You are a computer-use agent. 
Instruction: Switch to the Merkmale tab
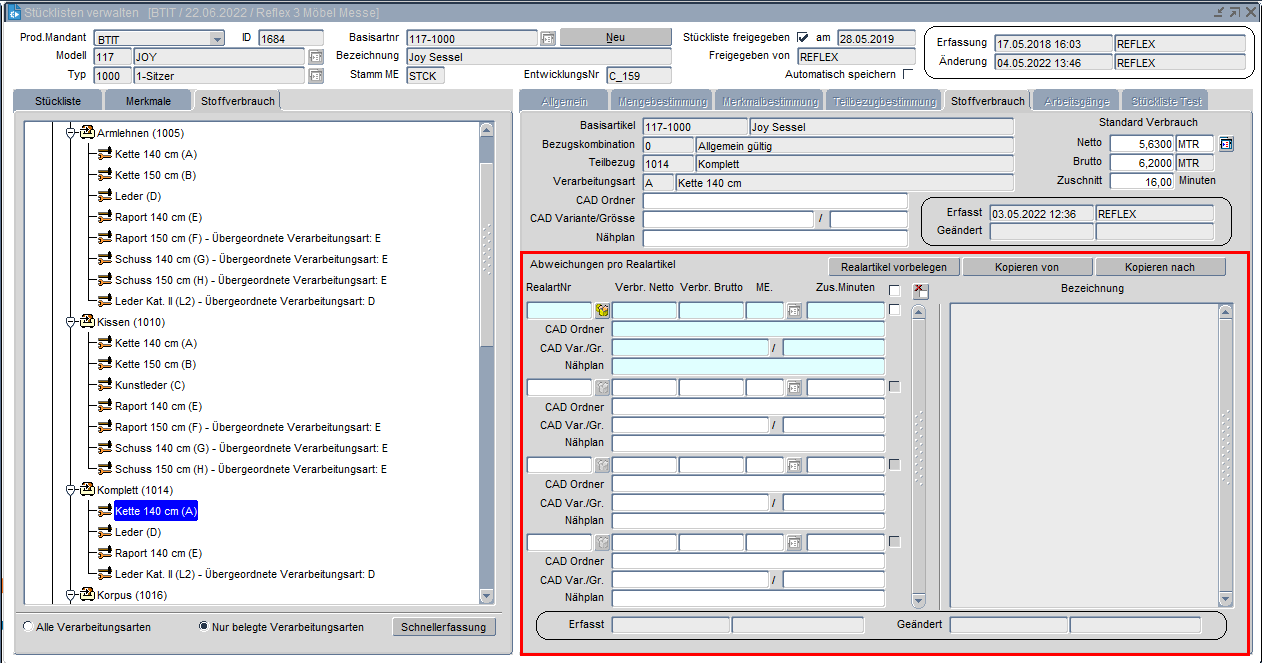(x=148, y=101)
